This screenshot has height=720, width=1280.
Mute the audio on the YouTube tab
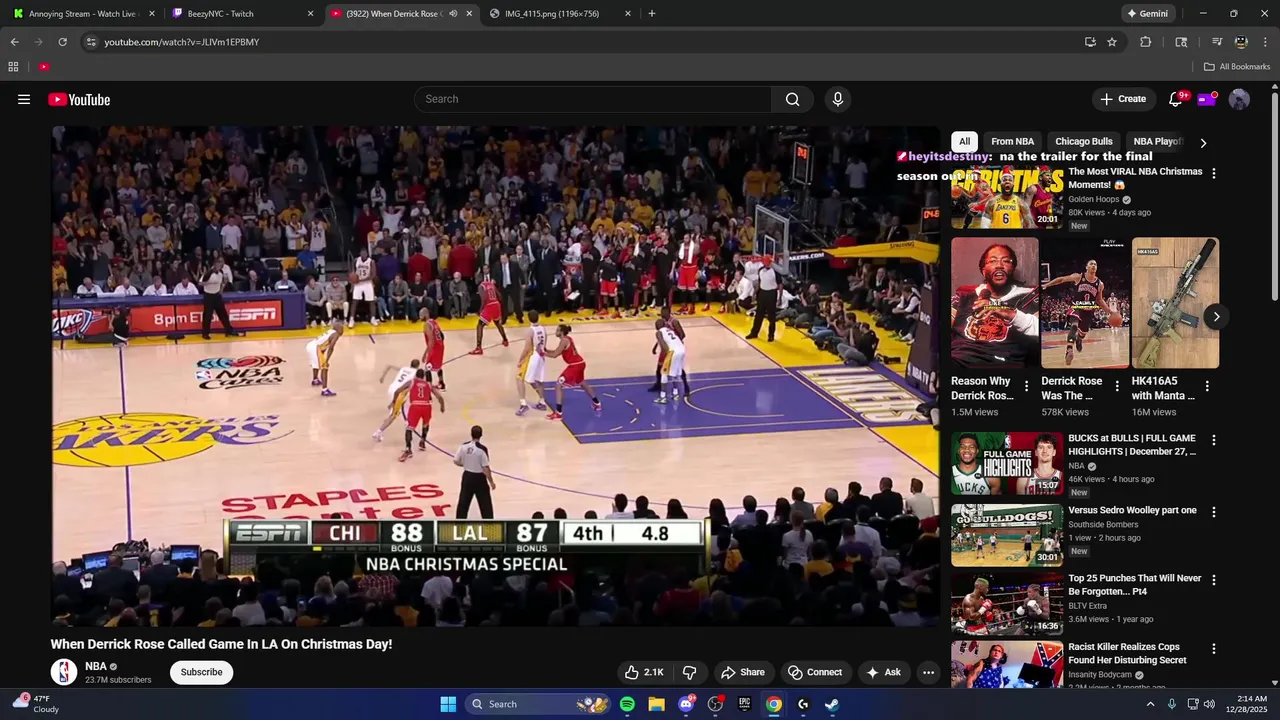(453, 14)
